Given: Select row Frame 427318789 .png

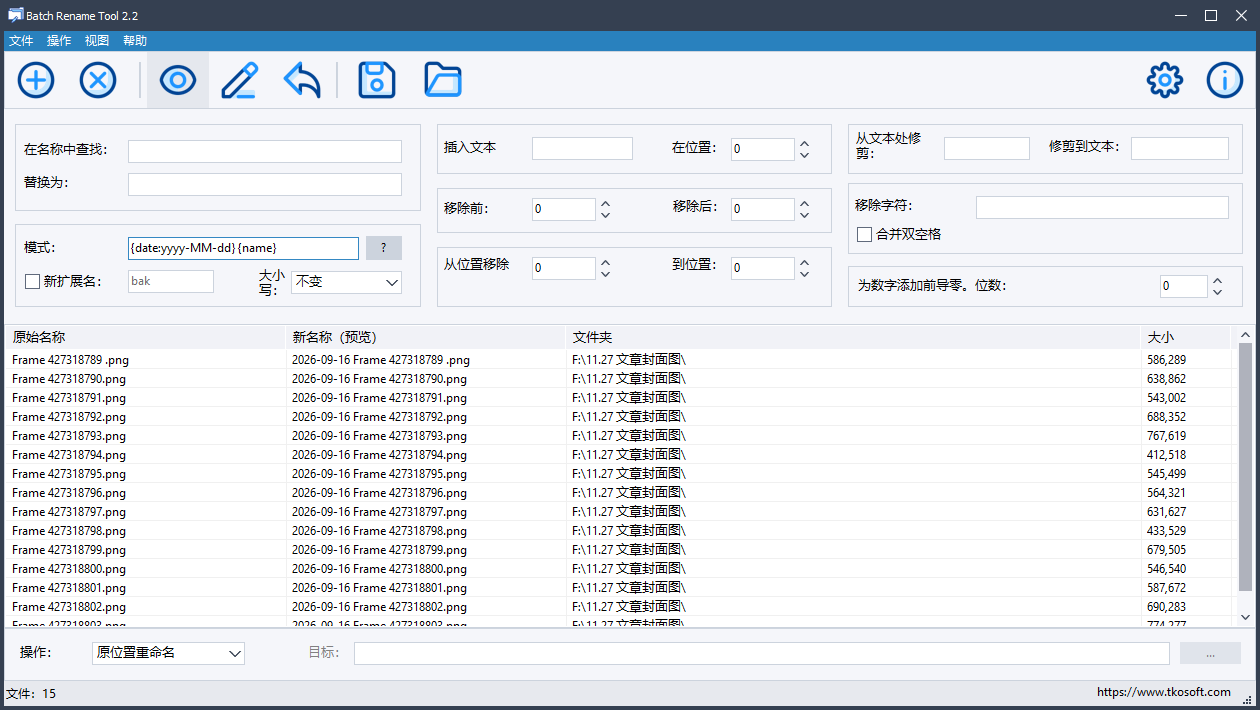Looking at the screenshot, I should coord(618,360).
